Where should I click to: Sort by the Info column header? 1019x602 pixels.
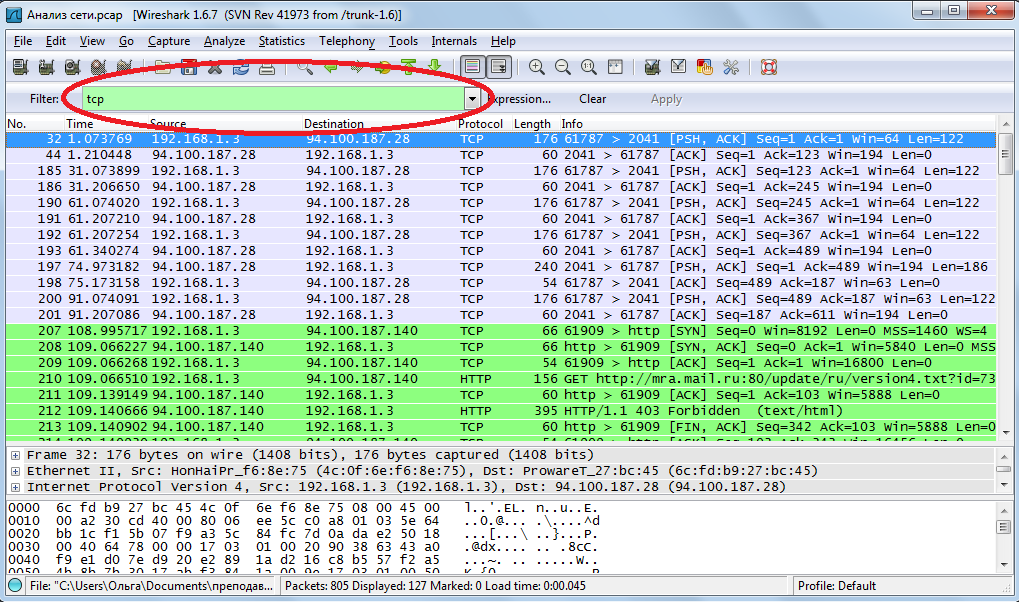point(777,124)
